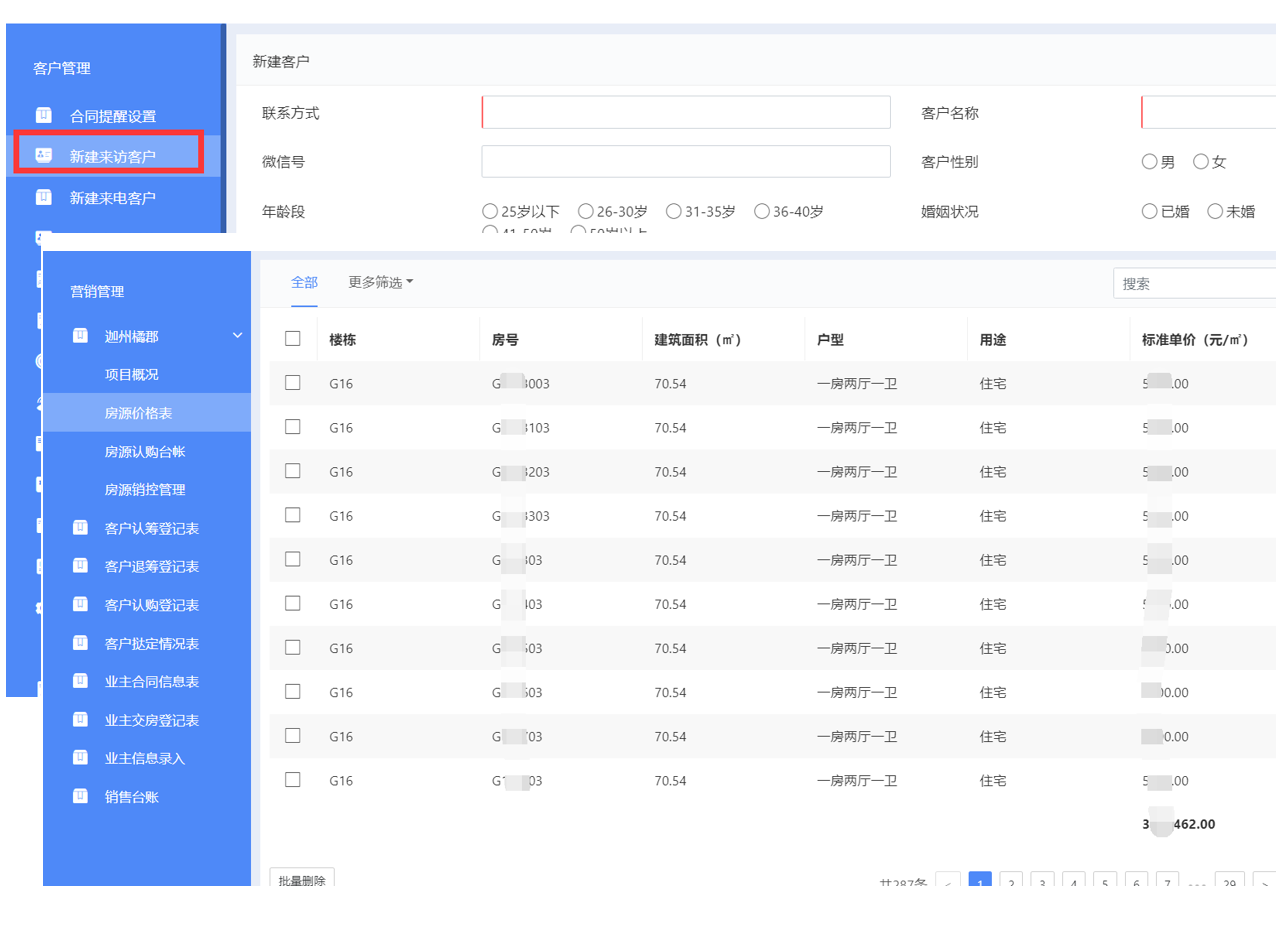Click the icon beside 业主合同信息表
Viewport: 1276px width, 928px height.
pos(80,681)
